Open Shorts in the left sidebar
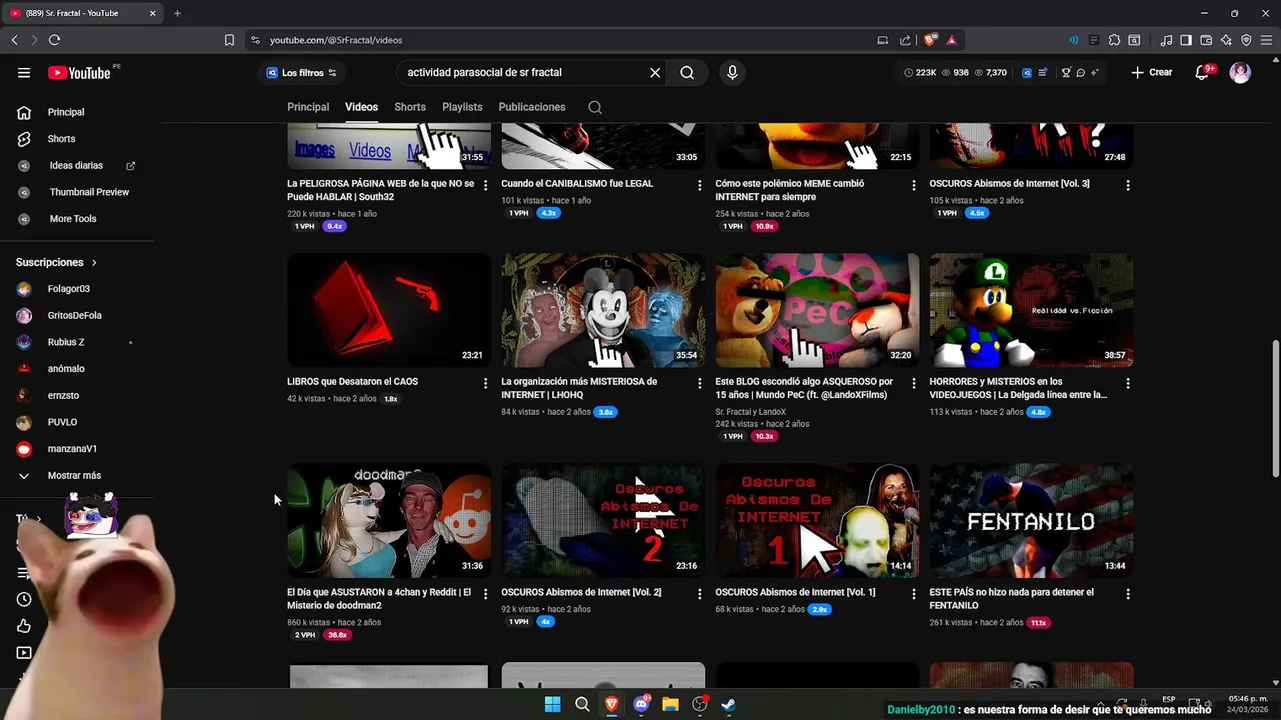 (61, 139)
